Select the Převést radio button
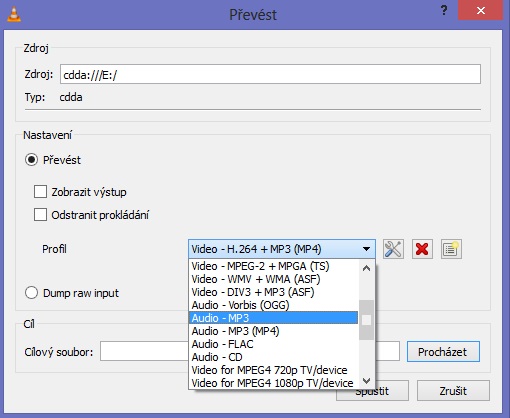Viewport: 510px width, 418px height. tap(31, 160)
